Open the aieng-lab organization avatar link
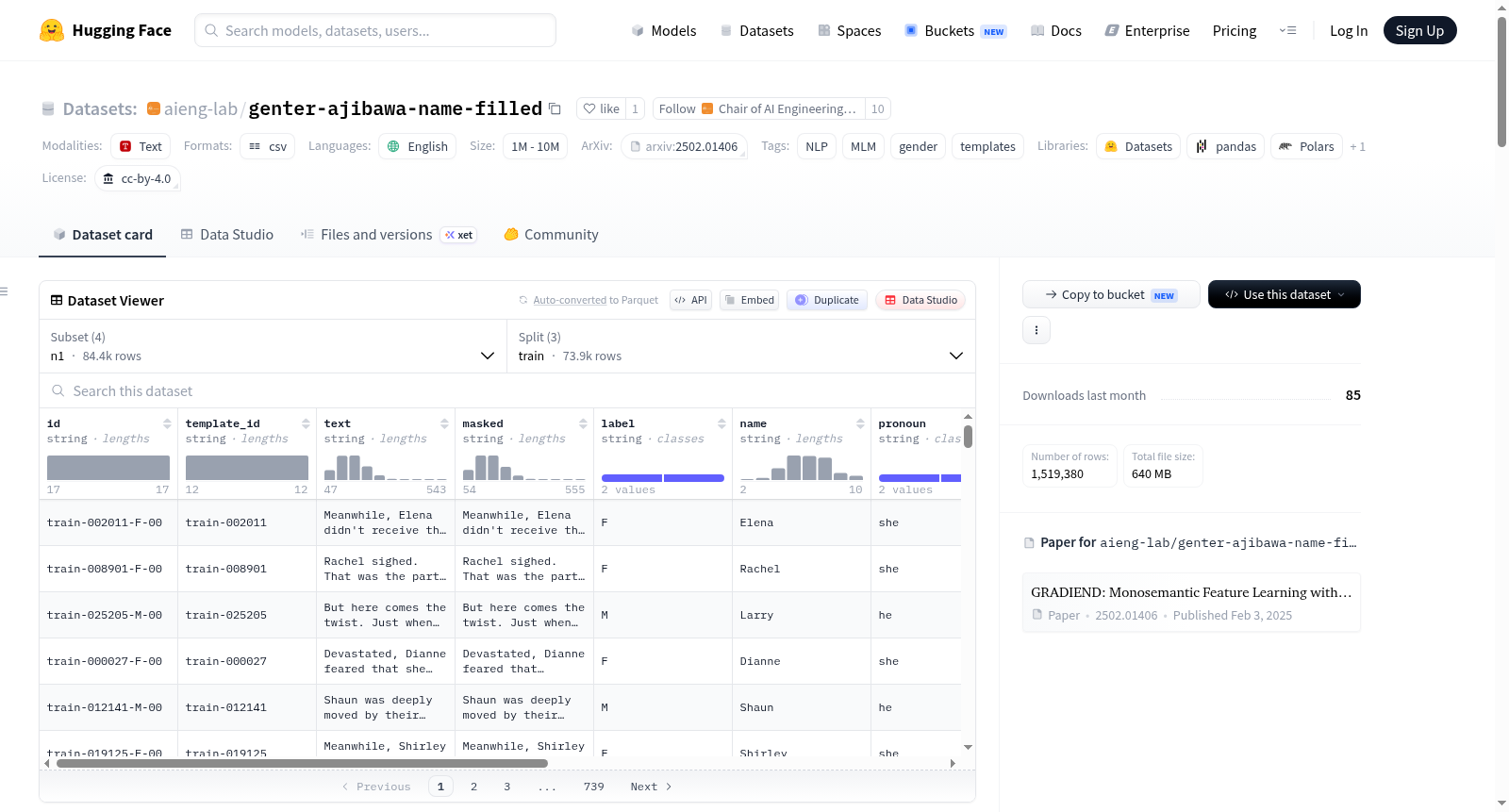Screen dimensions: 1509x812 coord(154,108)
